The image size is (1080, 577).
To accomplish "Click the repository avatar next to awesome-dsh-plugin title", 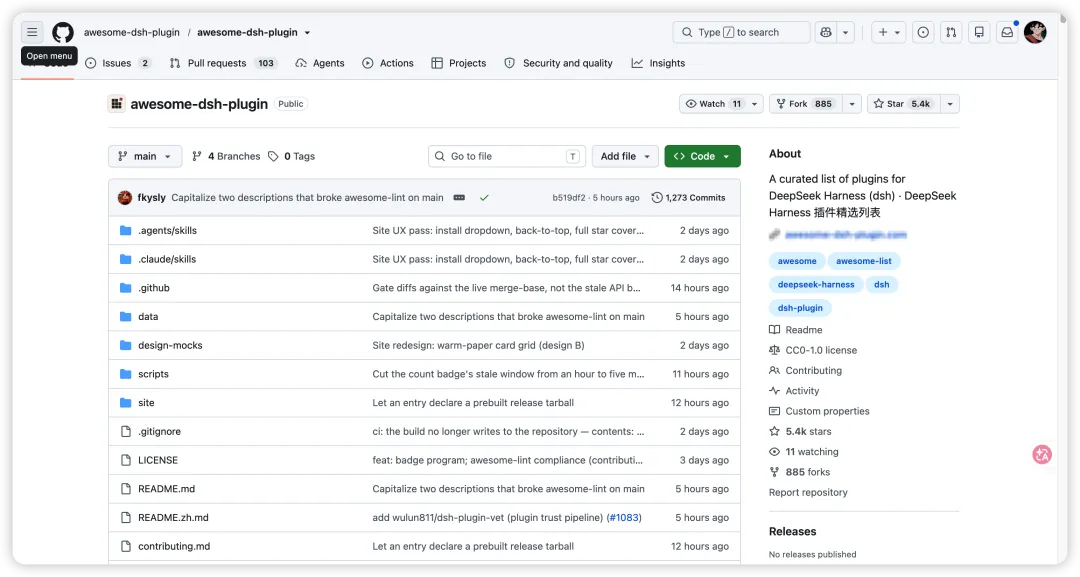I will 116,104.
